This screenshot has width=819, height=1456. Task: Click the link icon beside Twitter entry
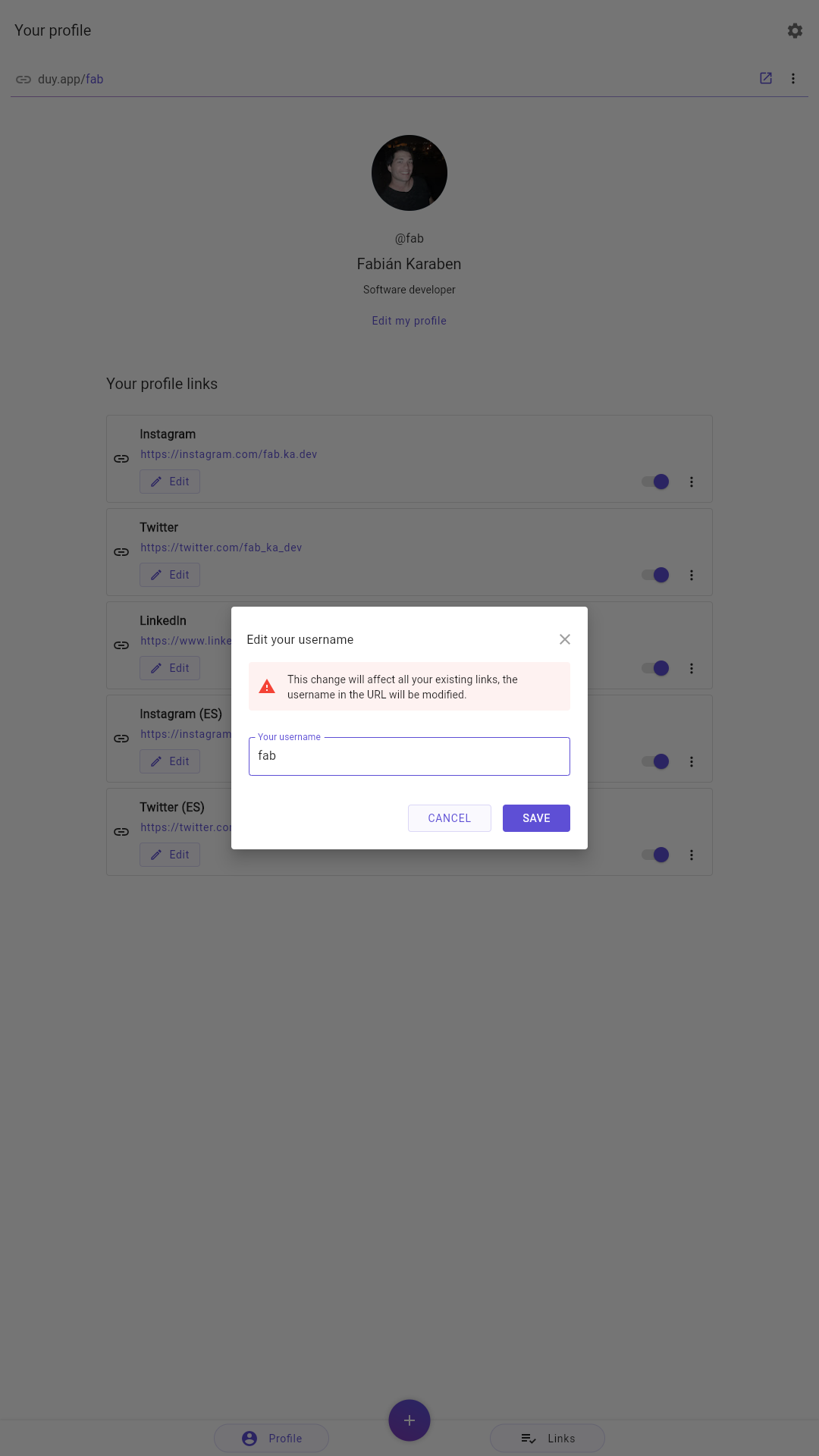(x=121, y=552)
